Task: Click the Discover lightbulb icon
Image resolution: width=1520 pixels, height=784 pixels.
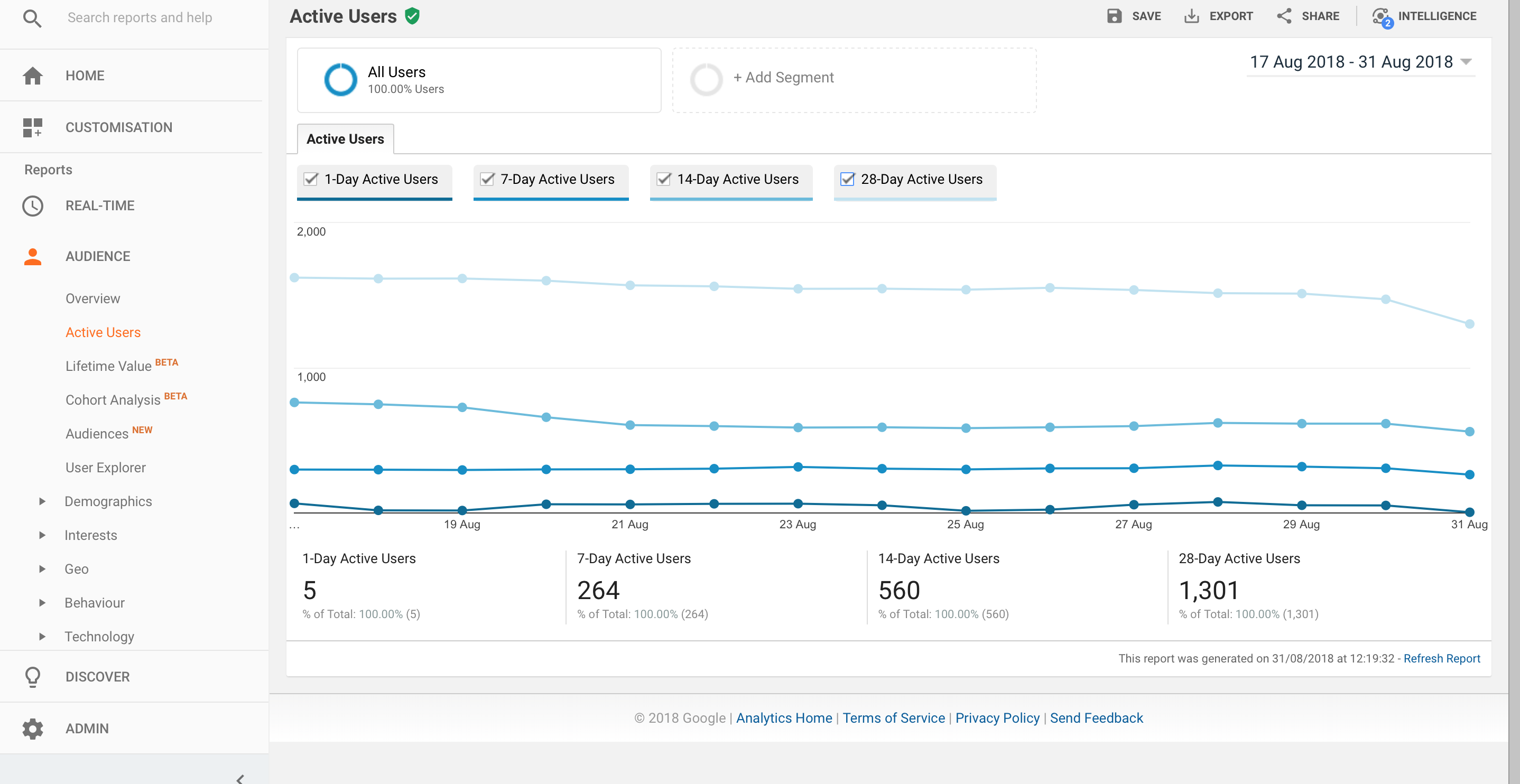Action: (x=32, y=677)
